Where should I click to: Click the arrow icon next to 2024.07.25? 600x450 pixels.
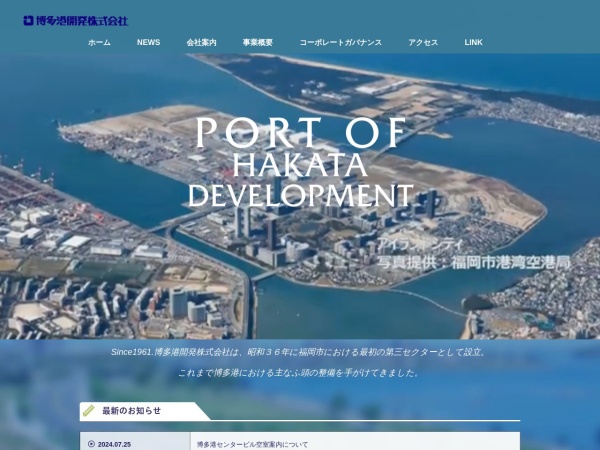coord(91,444)
